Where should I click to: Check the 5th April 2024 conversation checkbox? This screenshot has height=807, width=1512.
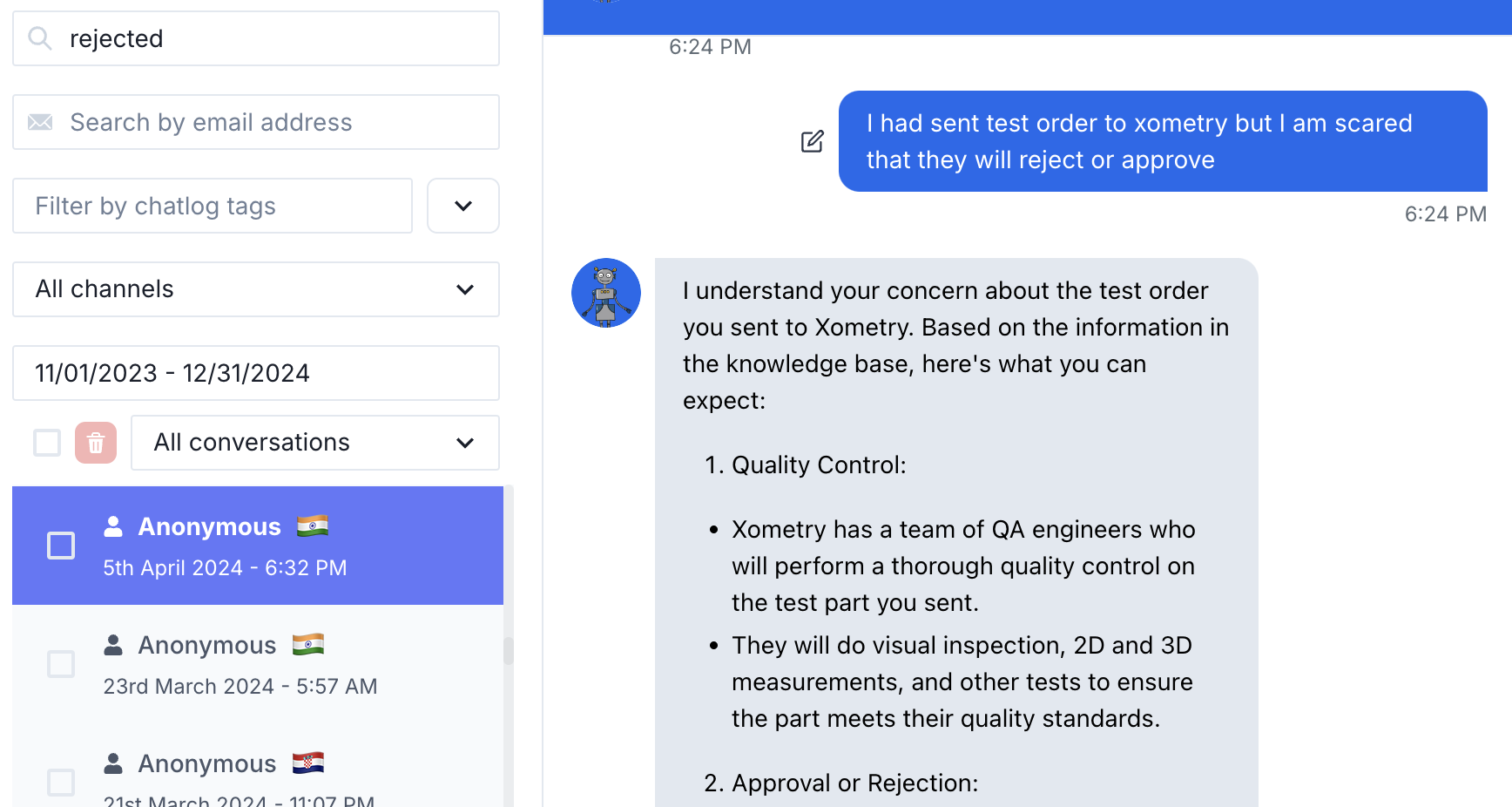pyautogui.click(x=61, y=546)
